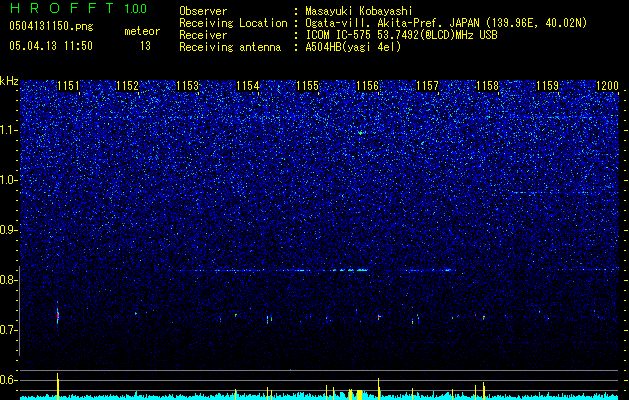Click the 1154 time marker
Screen dimensions: 629x400
248,86
